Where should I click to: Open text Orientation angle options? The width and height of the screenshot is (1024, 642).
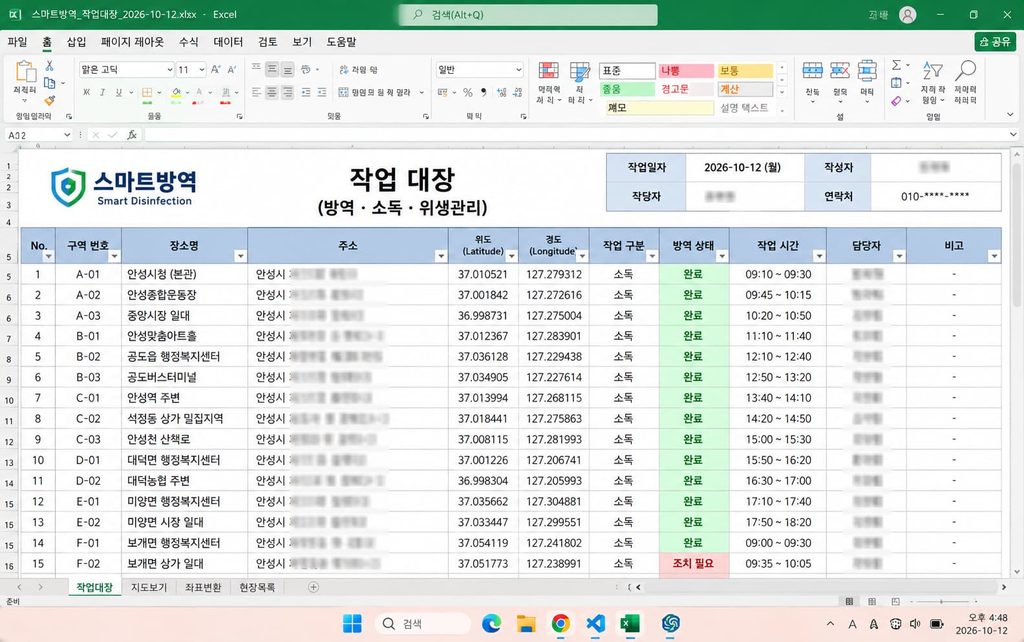coord(305,69)
